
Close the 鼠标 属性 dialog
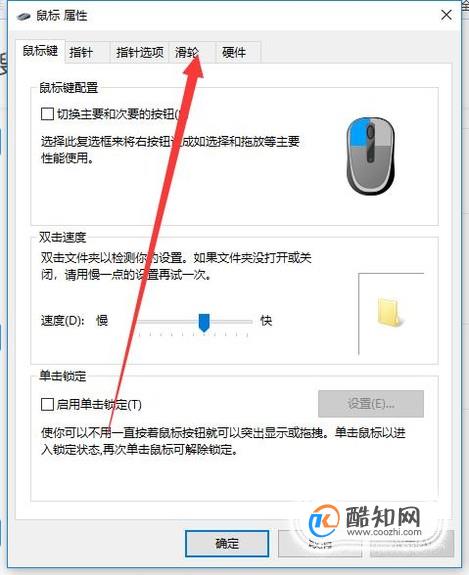point(446,15)
